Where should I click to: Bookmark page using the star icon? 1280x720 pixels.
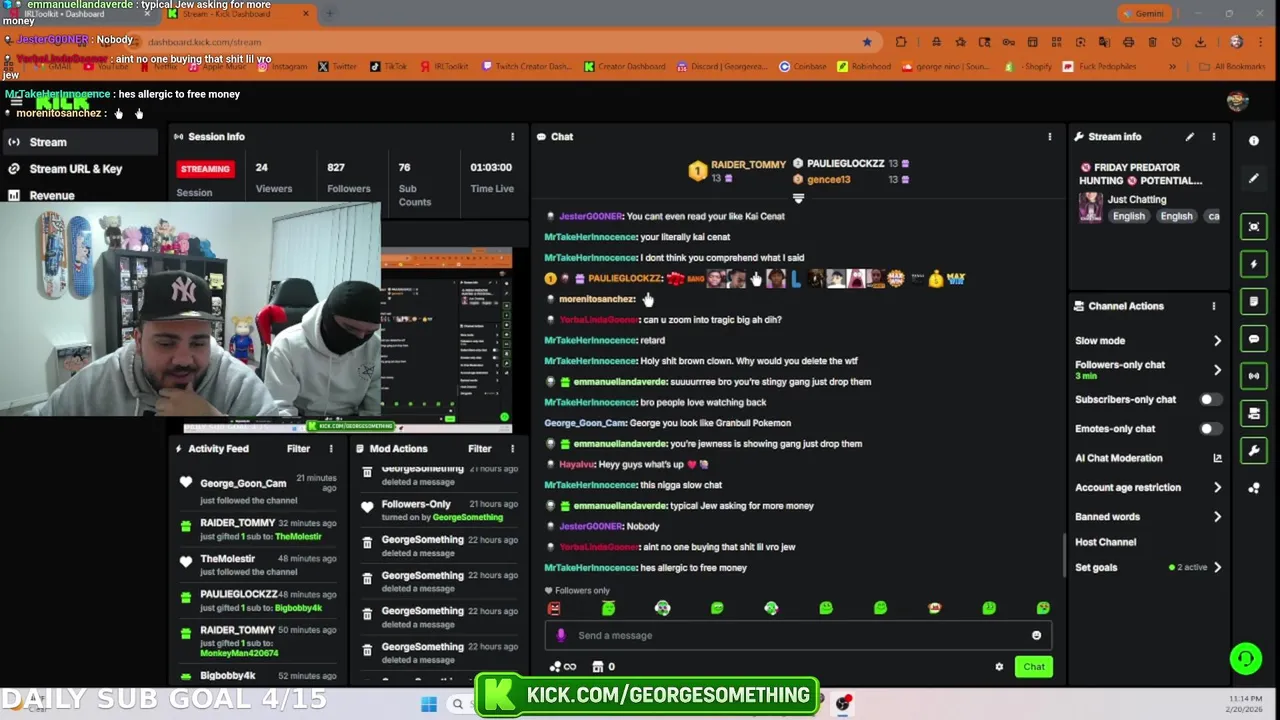tap(867, 42)
